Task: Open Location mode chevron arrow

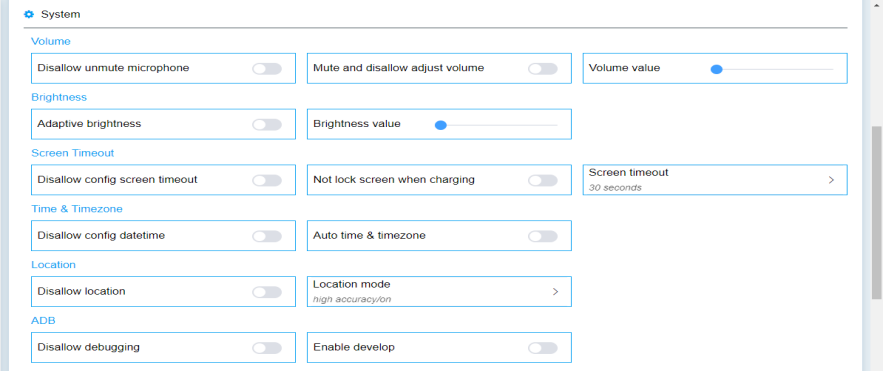Action: [555, 292]
